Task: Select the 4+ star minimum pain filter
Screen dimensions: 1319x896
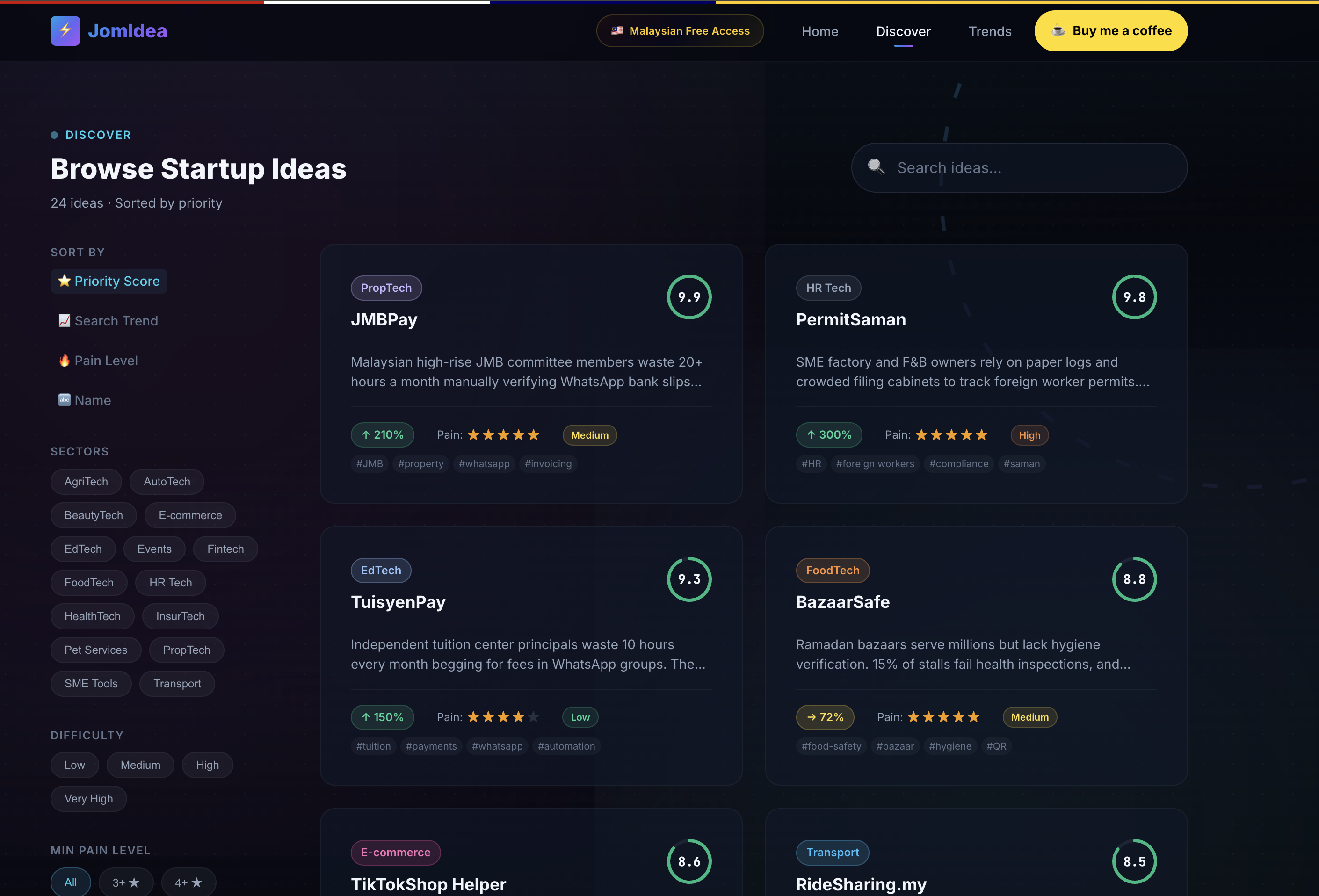Action: click(x=188, y=882)
